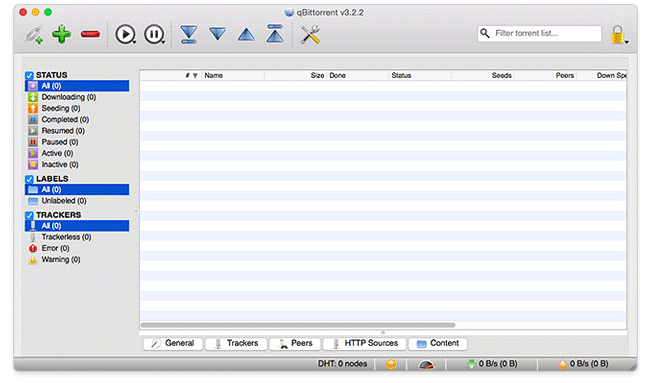Open resume button dropdown arrow
The width and height of the screenshot is (650, 383).
[x=134, y=42]
